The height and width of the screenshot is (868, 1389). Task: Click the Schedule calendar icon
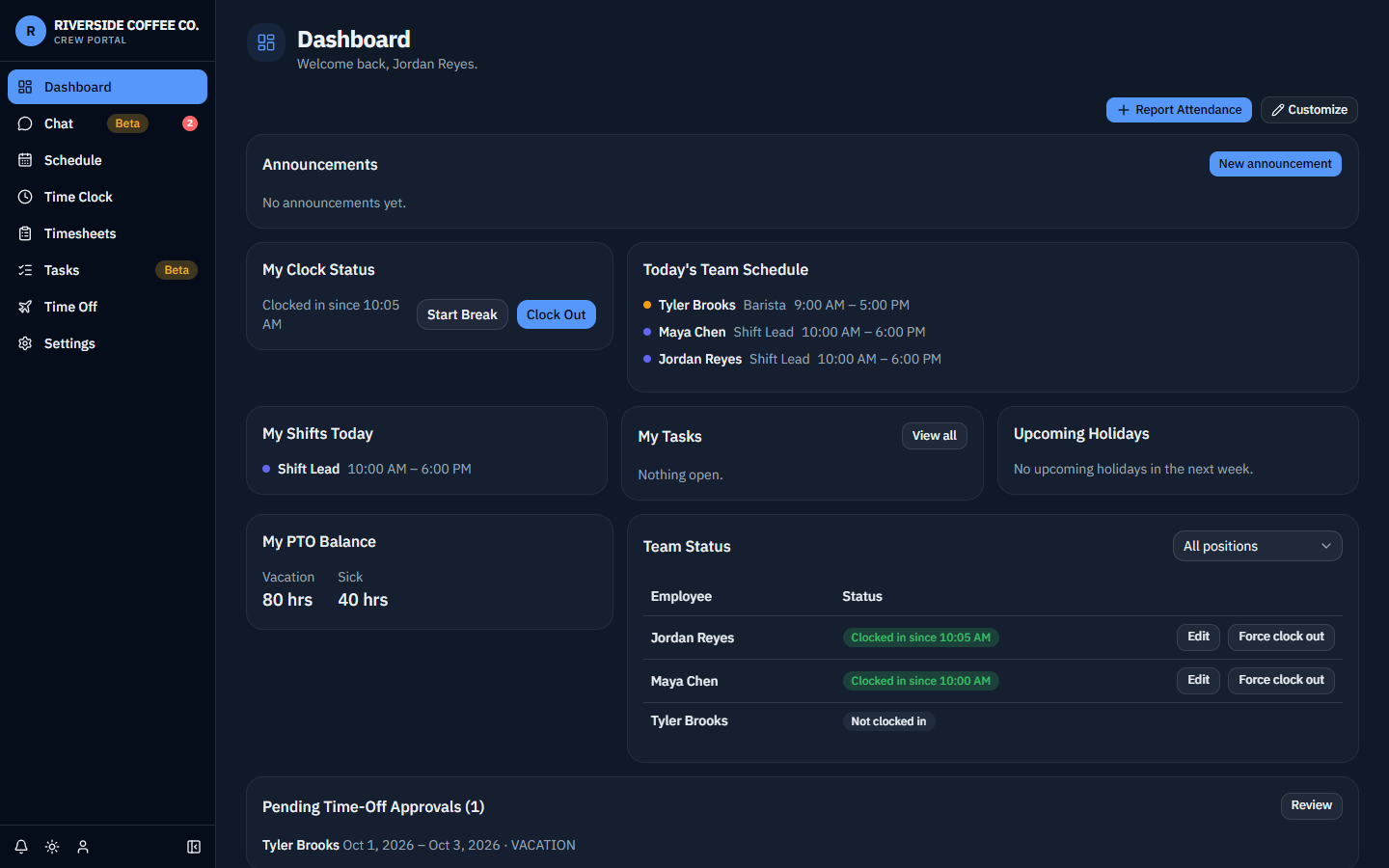pos(25,160)
